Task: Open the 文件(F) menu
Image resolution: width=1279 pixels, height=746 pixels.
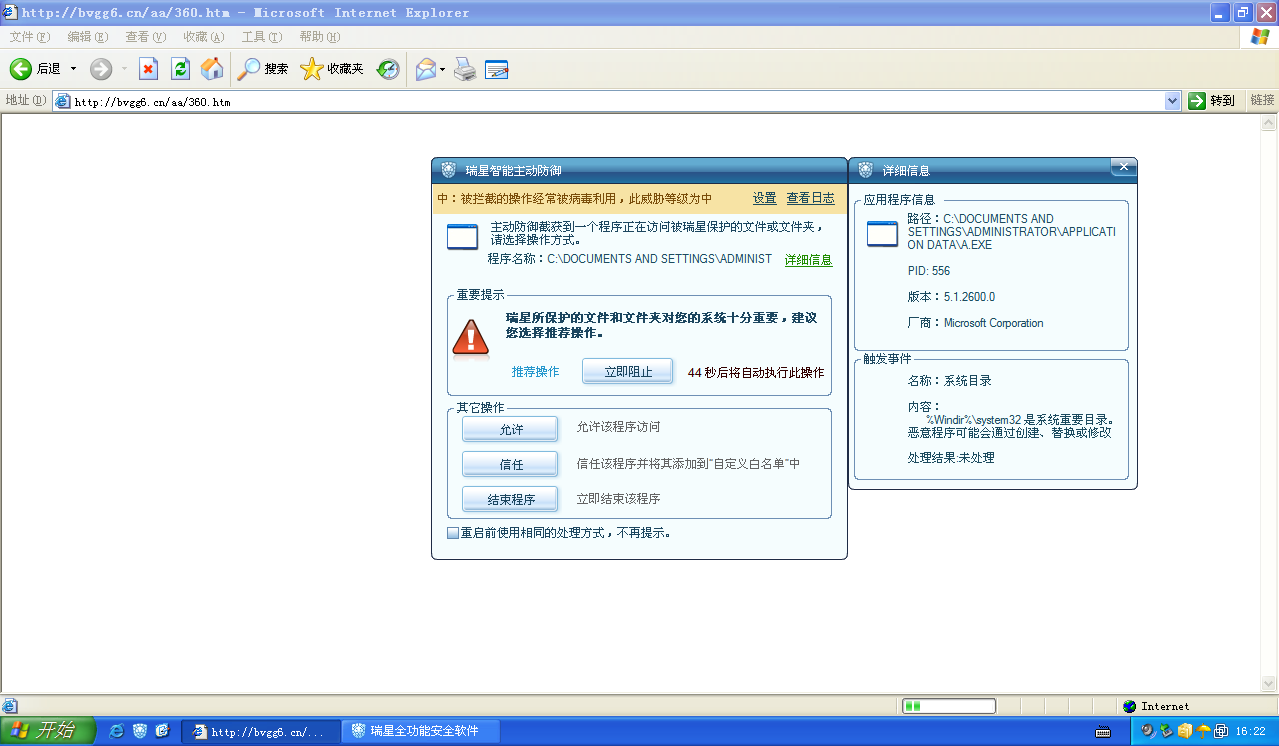Action: (x=30, y=37)
